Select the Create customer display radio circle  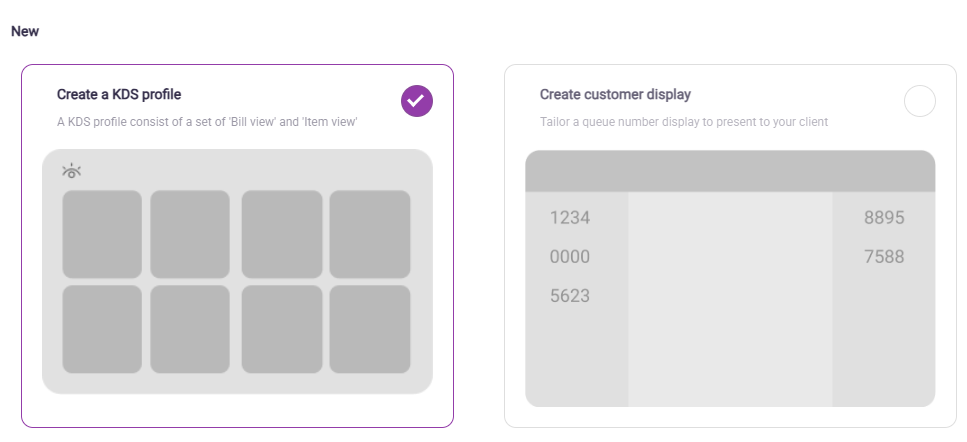919,101
